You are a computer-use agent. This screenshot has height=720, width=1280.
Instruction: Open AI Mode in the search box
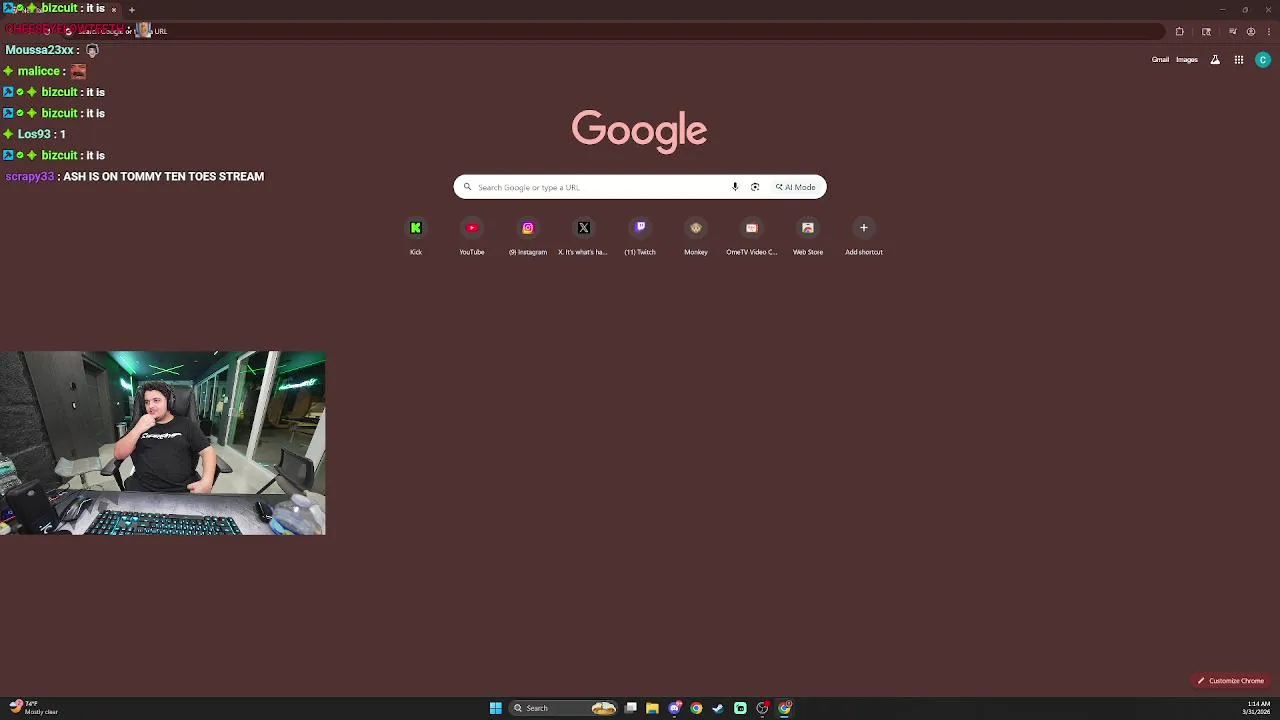tap(796, 187)
